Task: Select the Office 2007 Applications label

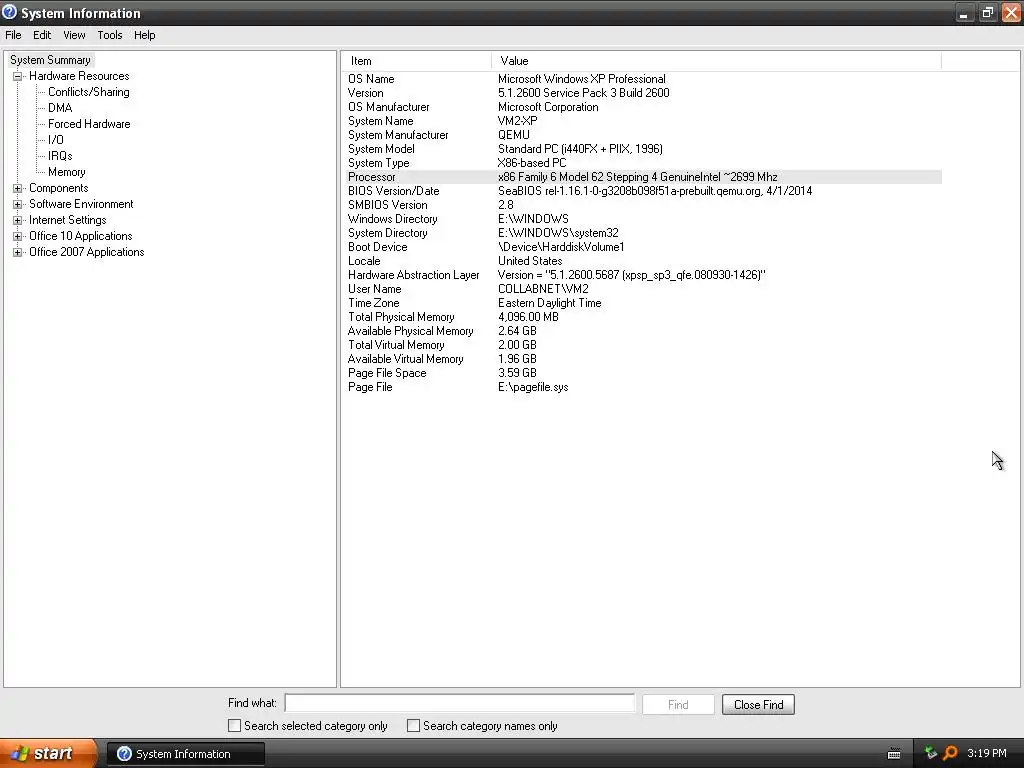Action: click(87, 252)
